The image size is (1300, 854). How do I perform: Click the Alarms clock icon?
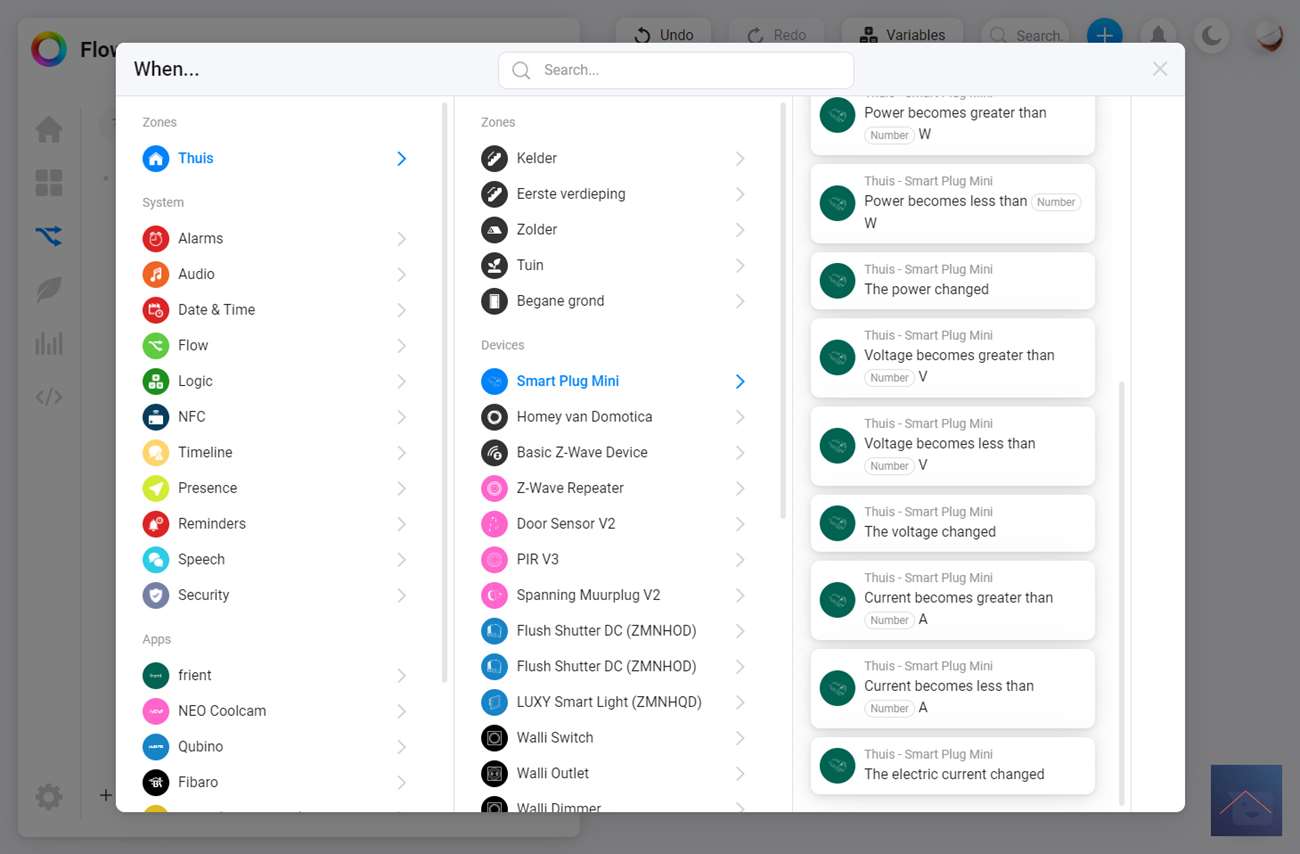(x=155, y=238)
